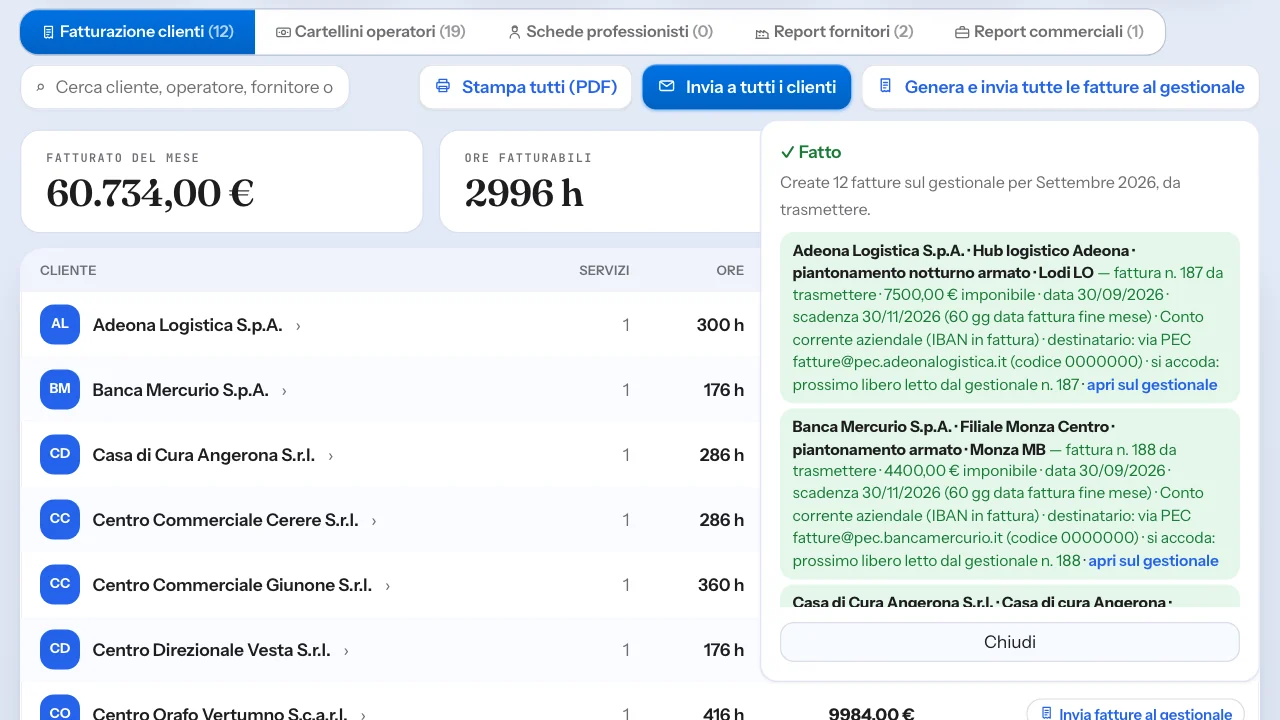Image resolution: width=1280 pixels, height=720 pixels.
Task: Click the 300 h value for Adeona Logistica
Action: tap(720, 325)
